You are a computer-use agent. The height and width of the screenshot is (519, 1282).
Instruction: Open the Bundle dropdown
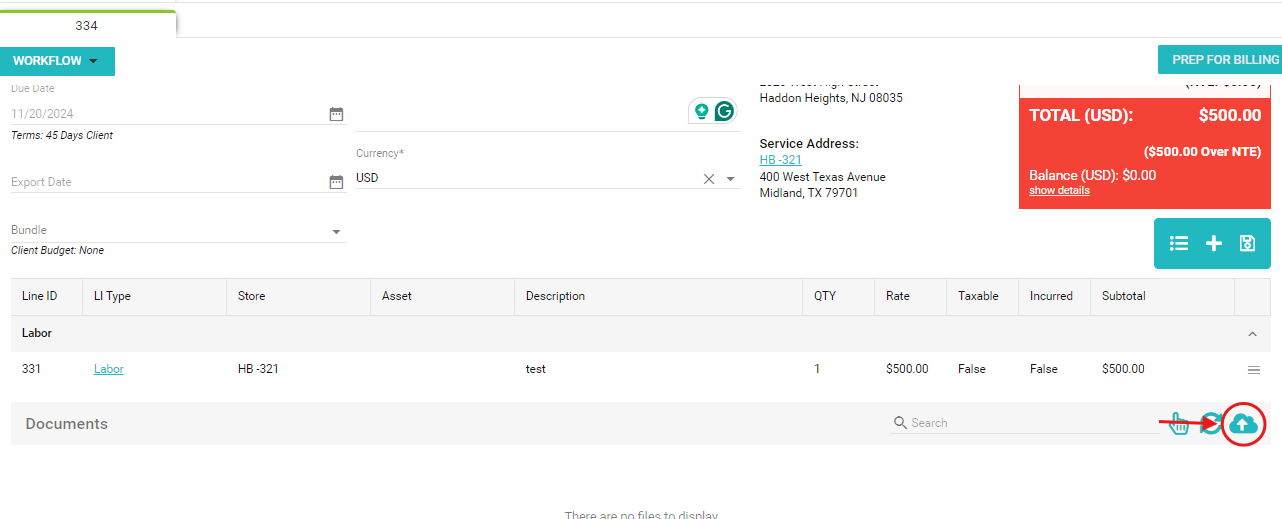click(x=336, y=232)
